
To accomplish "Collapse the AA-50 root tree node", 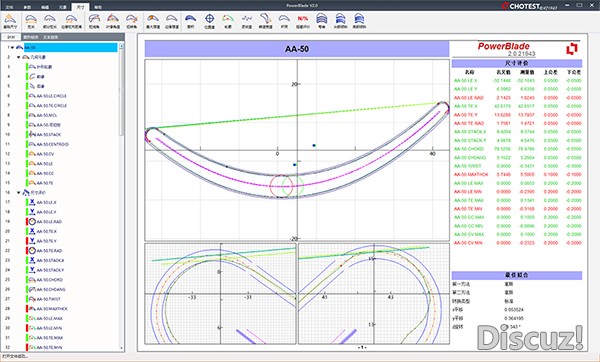I will coord(13,47).
